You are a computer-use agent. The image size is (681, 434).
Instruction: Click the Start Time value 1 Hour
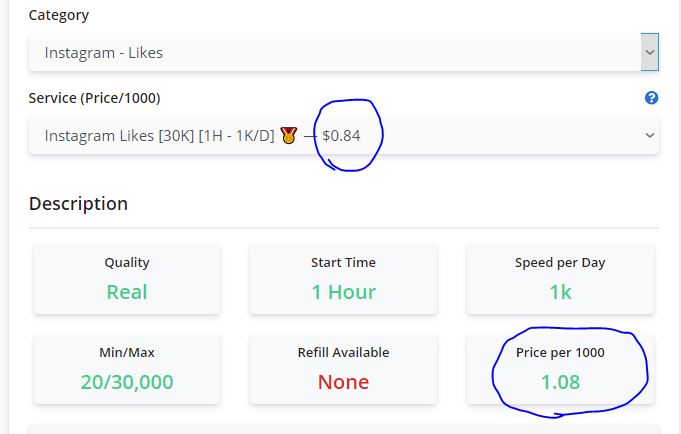click(x=344, y=292)
